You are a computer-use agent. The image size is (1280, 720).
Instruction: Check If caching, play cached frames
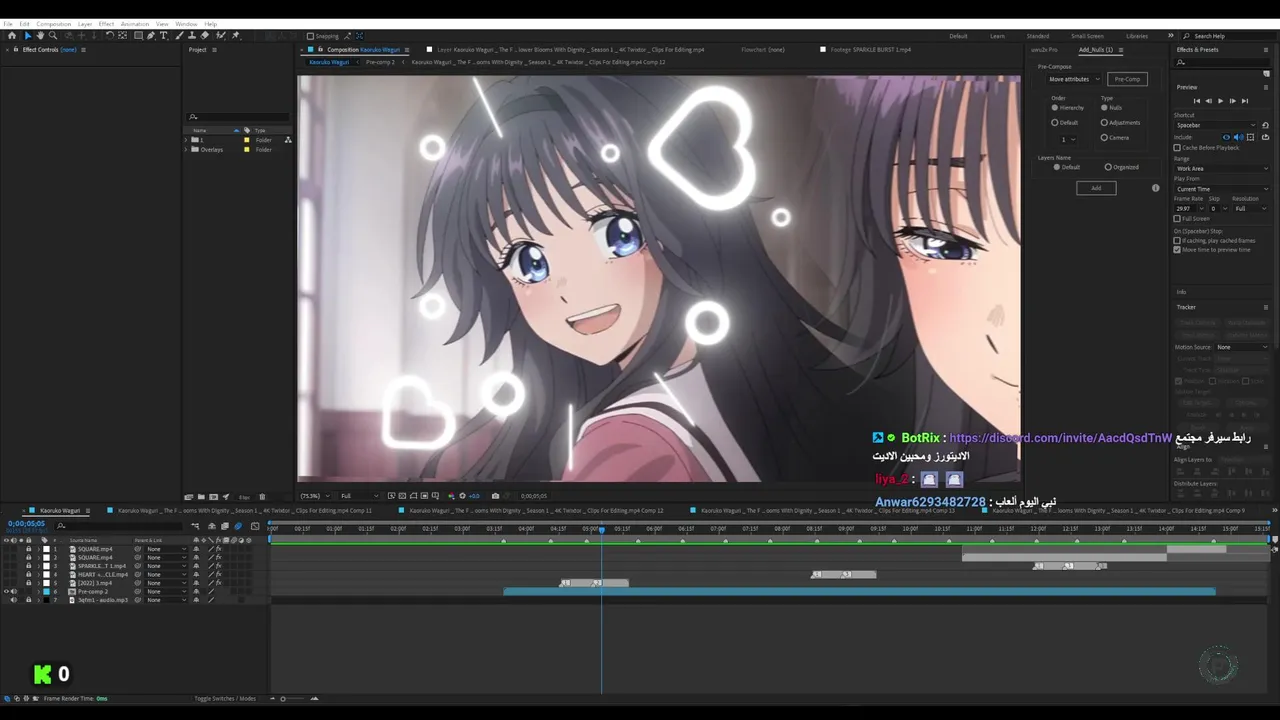tap(1177, 240)
